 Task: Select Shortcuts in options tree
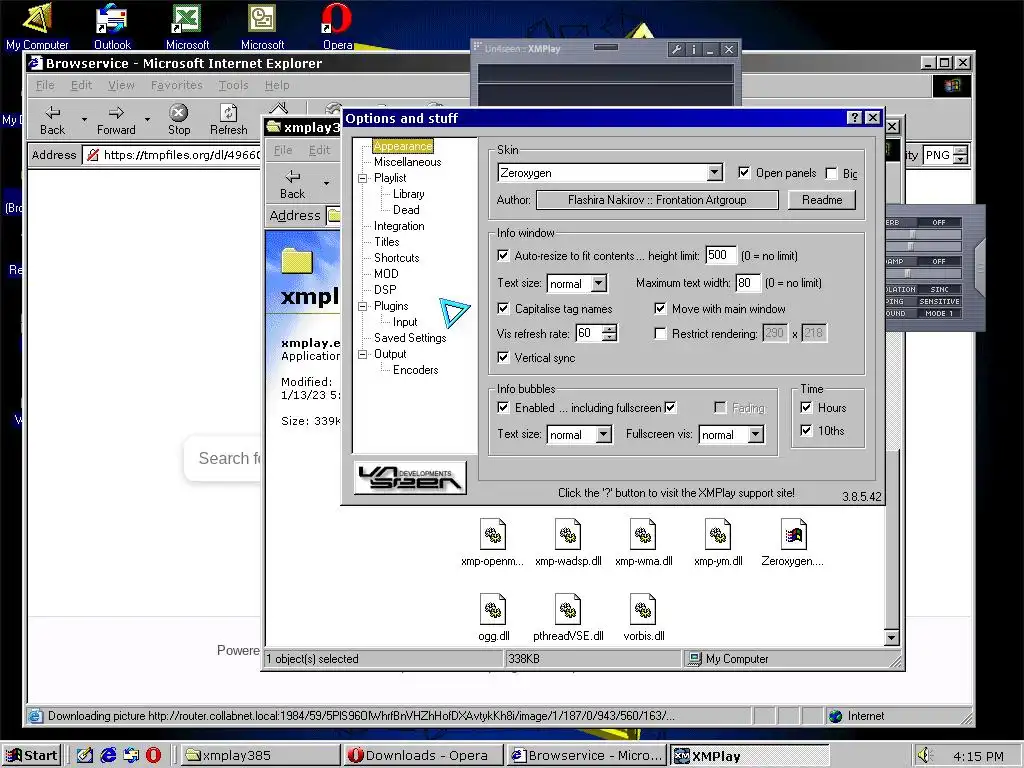[x=396, y=258]
